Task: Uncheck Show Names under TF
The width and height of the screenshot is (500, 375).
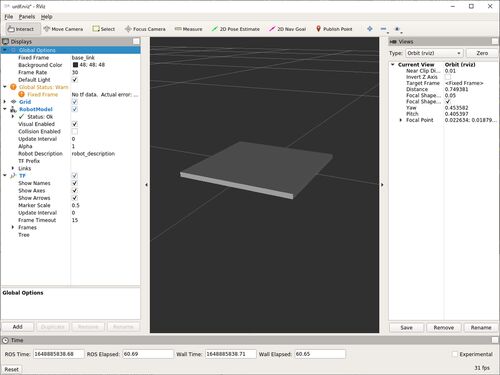Action: [75, 183]
